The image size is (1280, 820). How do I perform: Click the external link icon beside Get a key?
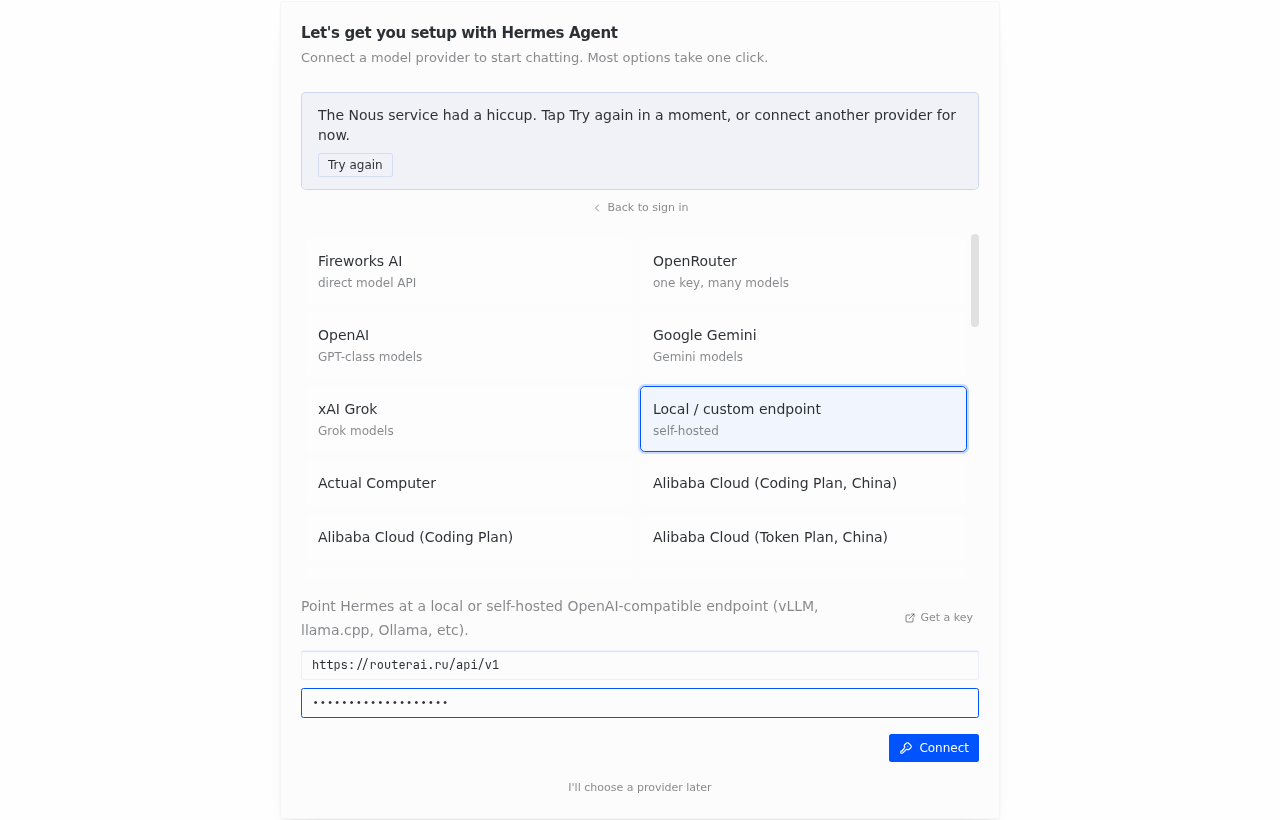tap(910, 618)
